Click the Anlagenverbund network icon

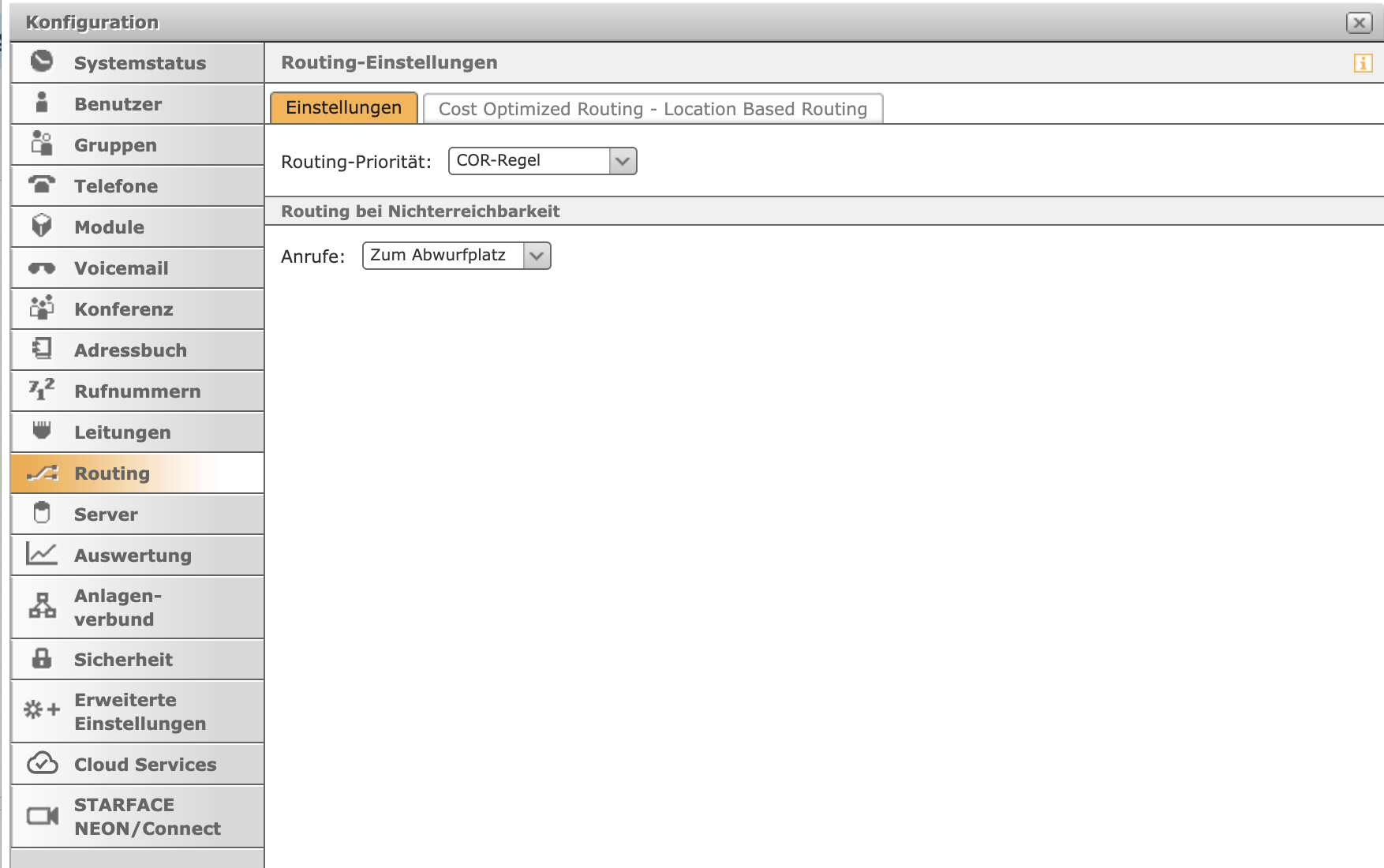tap(42, 605)
